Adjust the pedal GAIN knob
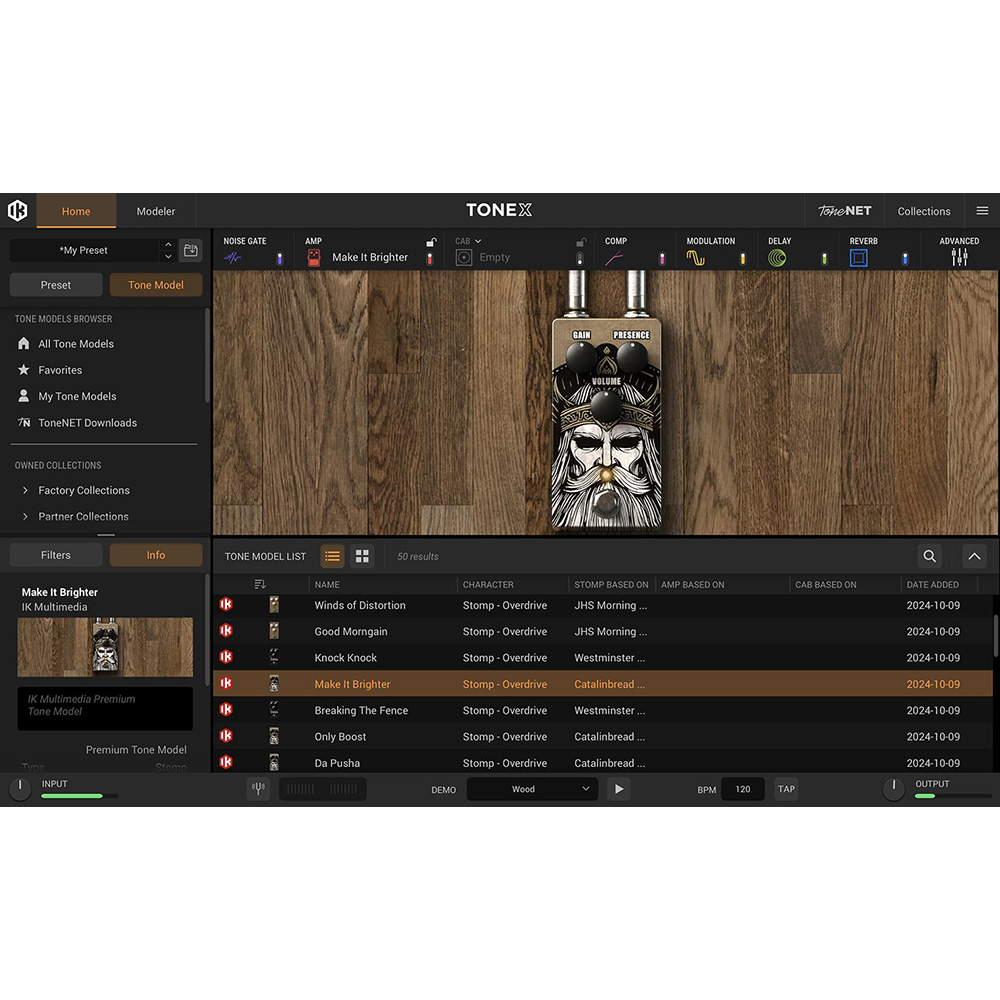The height and width of the screenshot is (1000, 1000). point(581,356)
